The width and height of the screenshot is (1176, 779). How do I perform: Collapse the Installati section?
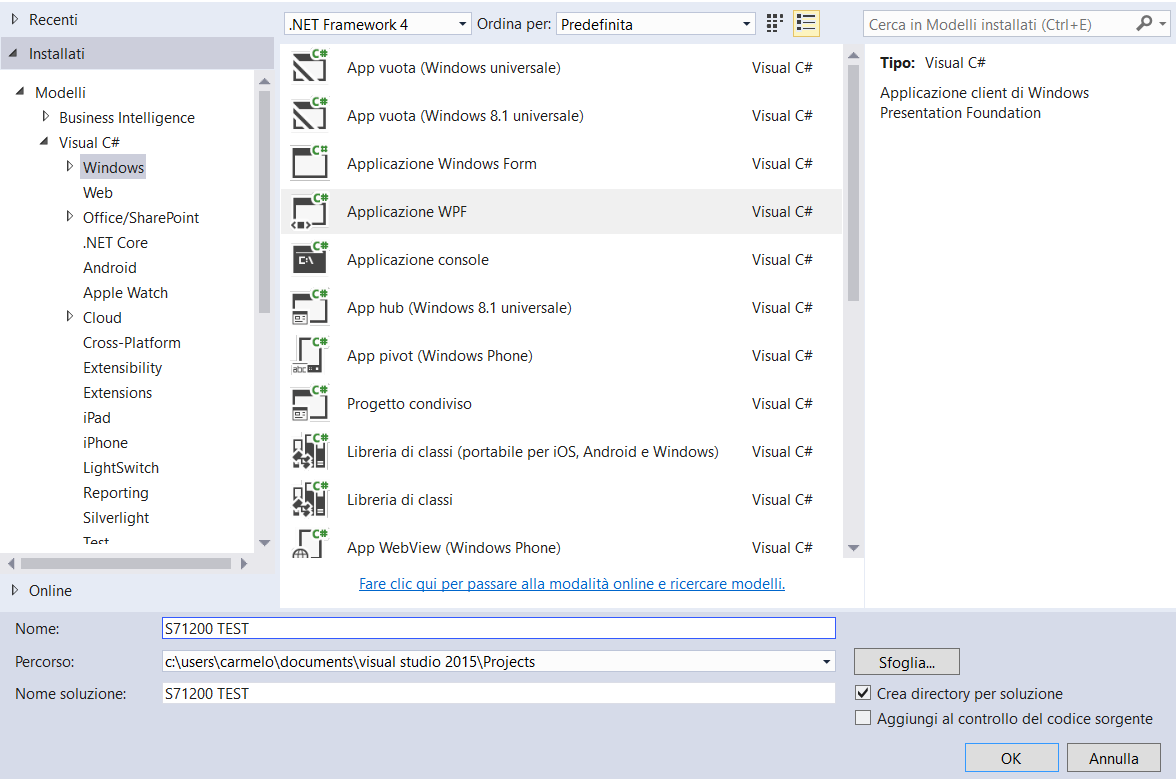point(13,53)
